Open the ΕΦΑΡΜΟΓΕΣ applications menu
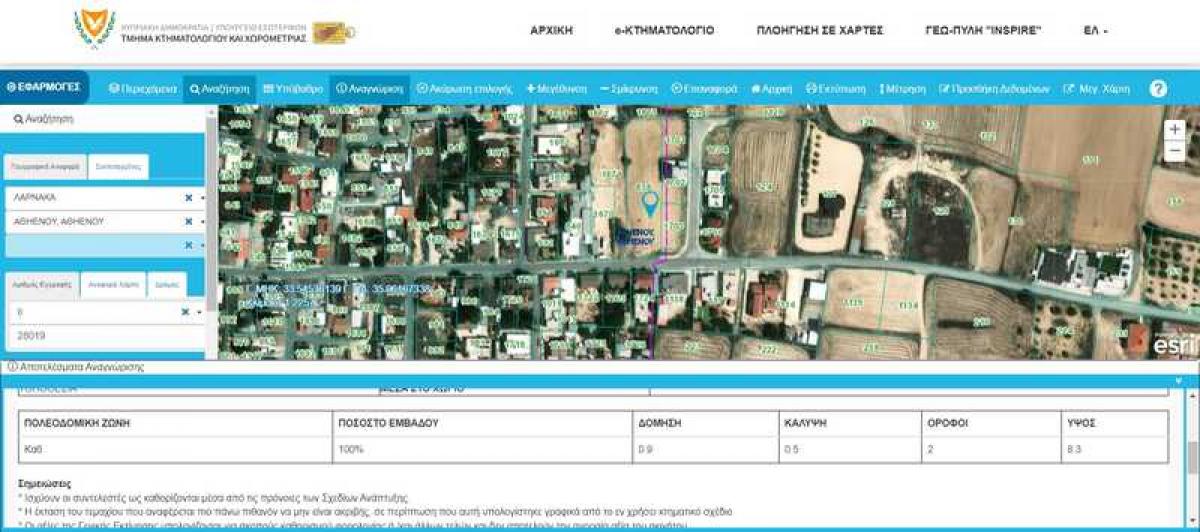 pyautogui.click(x=44, y=88)
